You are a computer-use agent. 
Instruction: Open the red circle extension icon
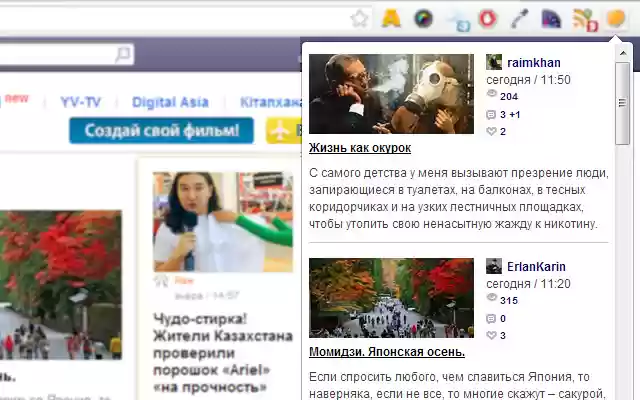pyautogui.click(x=487, y=19)
